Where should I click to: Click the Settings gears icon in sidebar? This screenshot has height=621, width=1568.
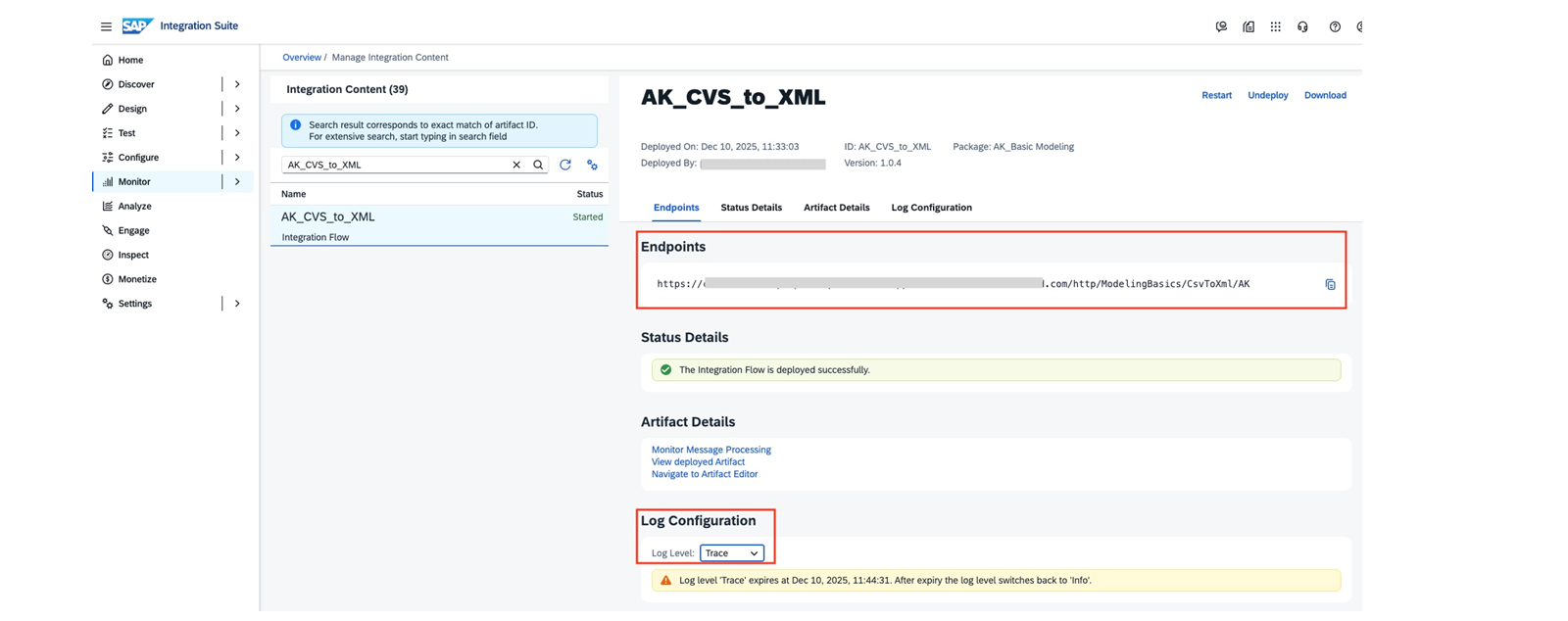(x=108, y=304)
